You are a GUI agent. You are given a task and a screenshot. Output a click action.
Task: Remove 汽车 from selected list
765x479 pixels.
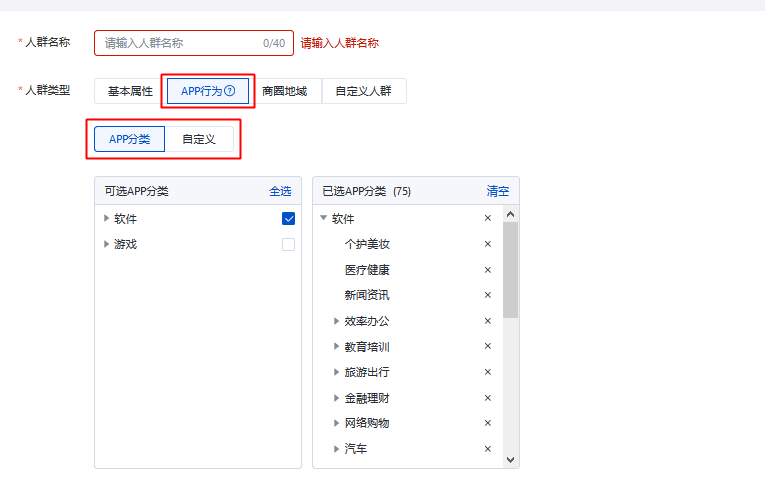(x=487, y=449)
